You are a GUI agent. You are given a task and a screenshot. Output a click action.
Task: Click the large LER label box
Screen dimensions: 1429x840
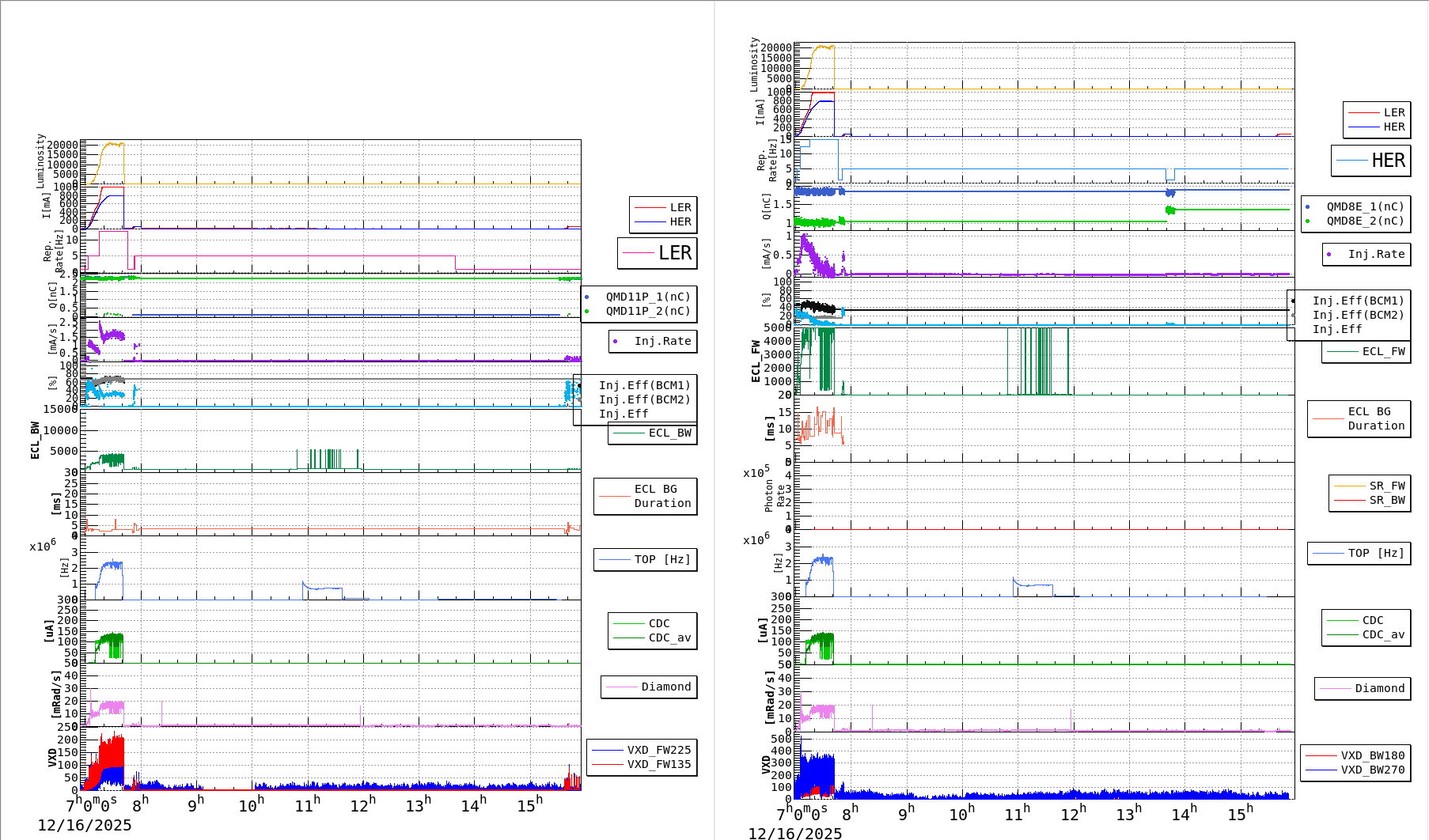point(658,253)
